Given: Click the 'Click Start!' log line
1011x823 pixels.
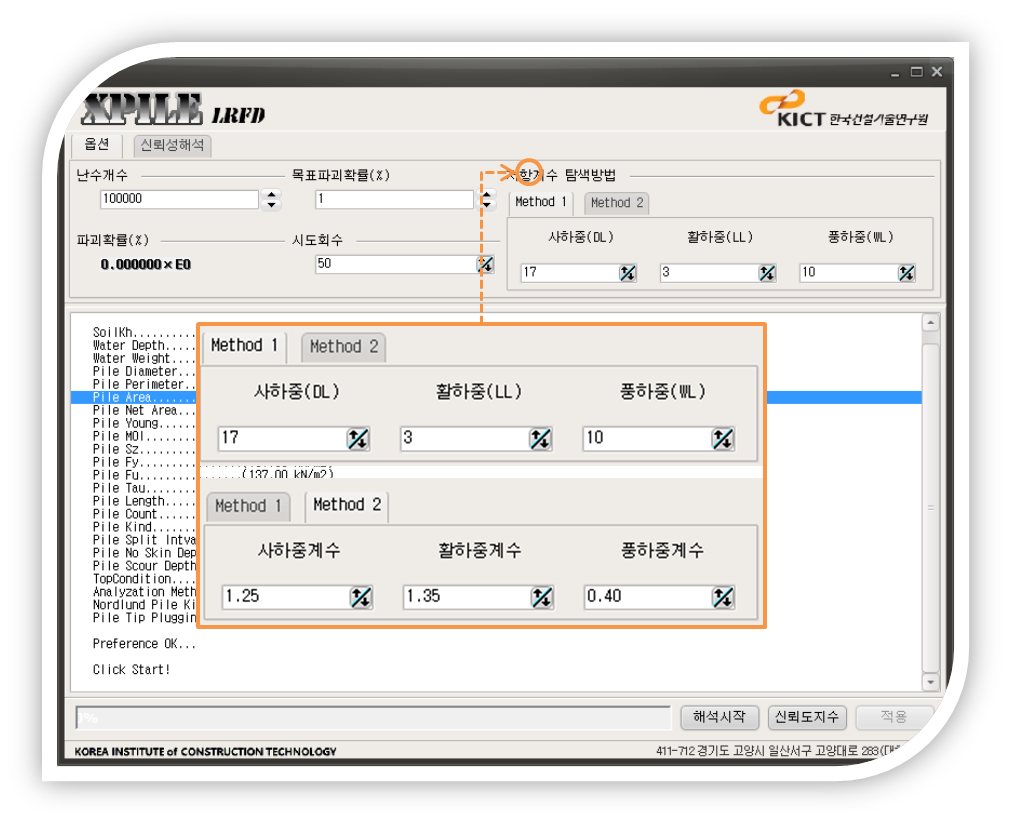Looking at the screenshot, I should [132, 669].
